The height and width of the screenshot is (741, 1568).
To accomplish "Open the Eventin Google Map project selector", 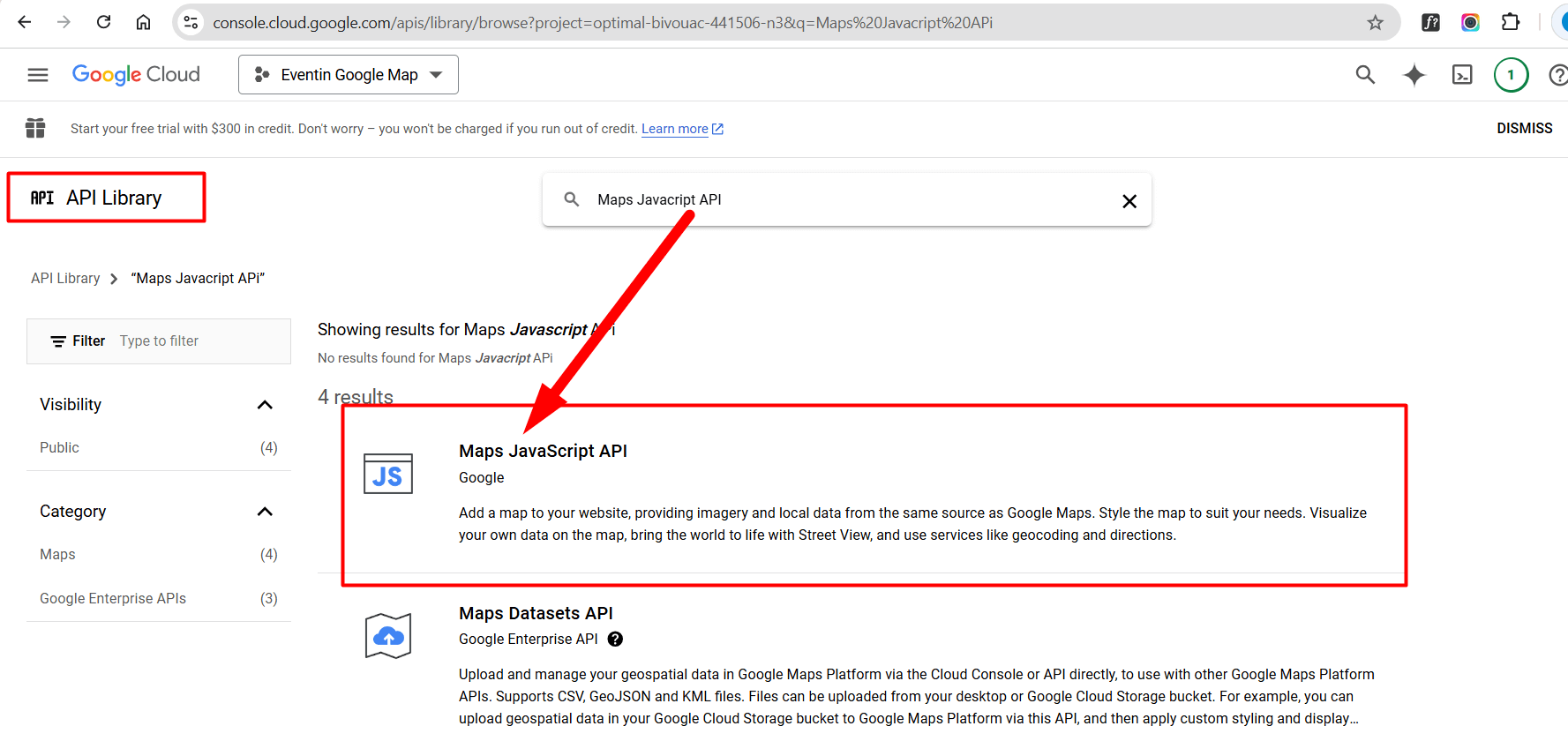I will click(x=349, y=75).
